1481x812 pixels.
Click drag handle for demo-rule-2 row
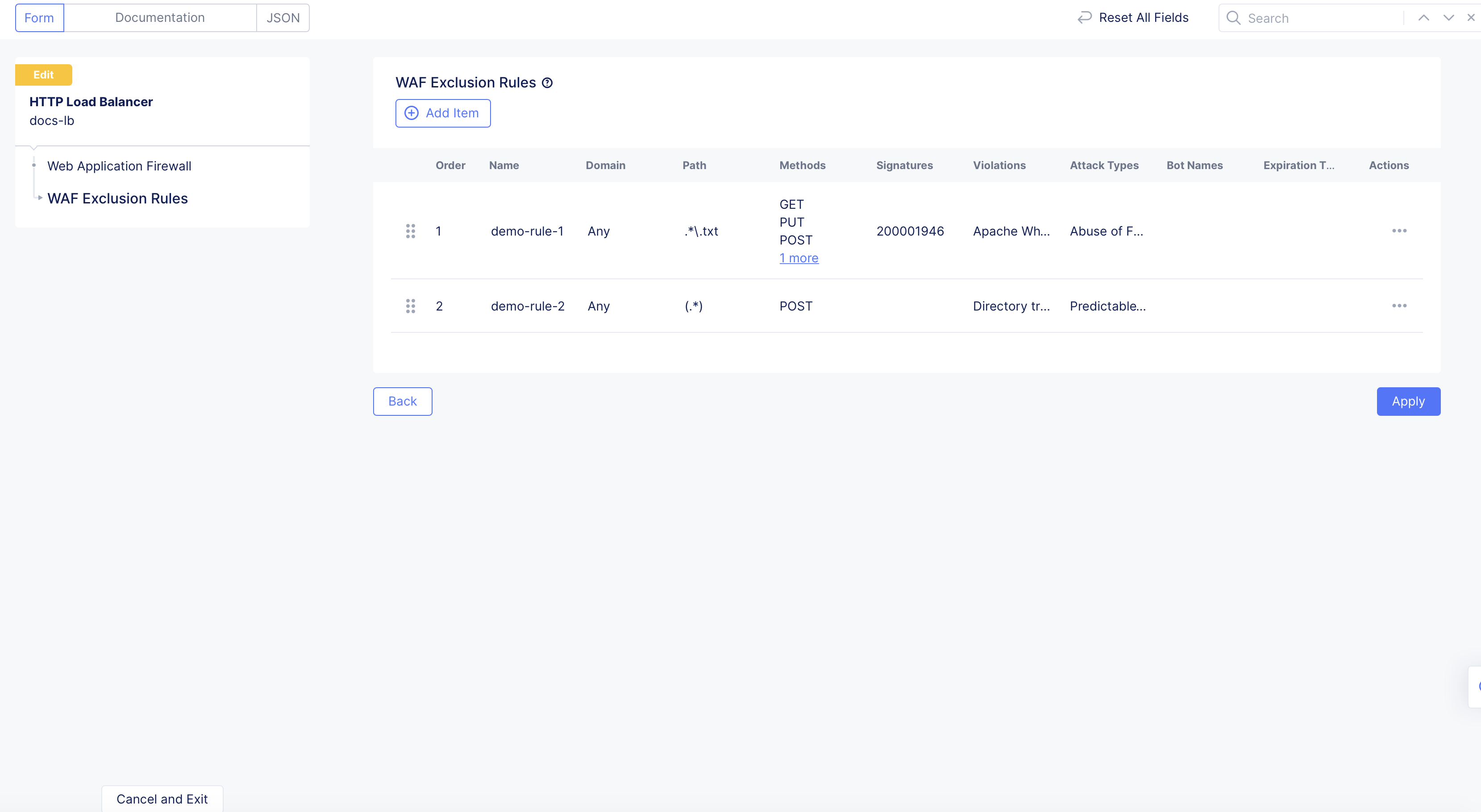pyautogui.click(x=411, y=306)
